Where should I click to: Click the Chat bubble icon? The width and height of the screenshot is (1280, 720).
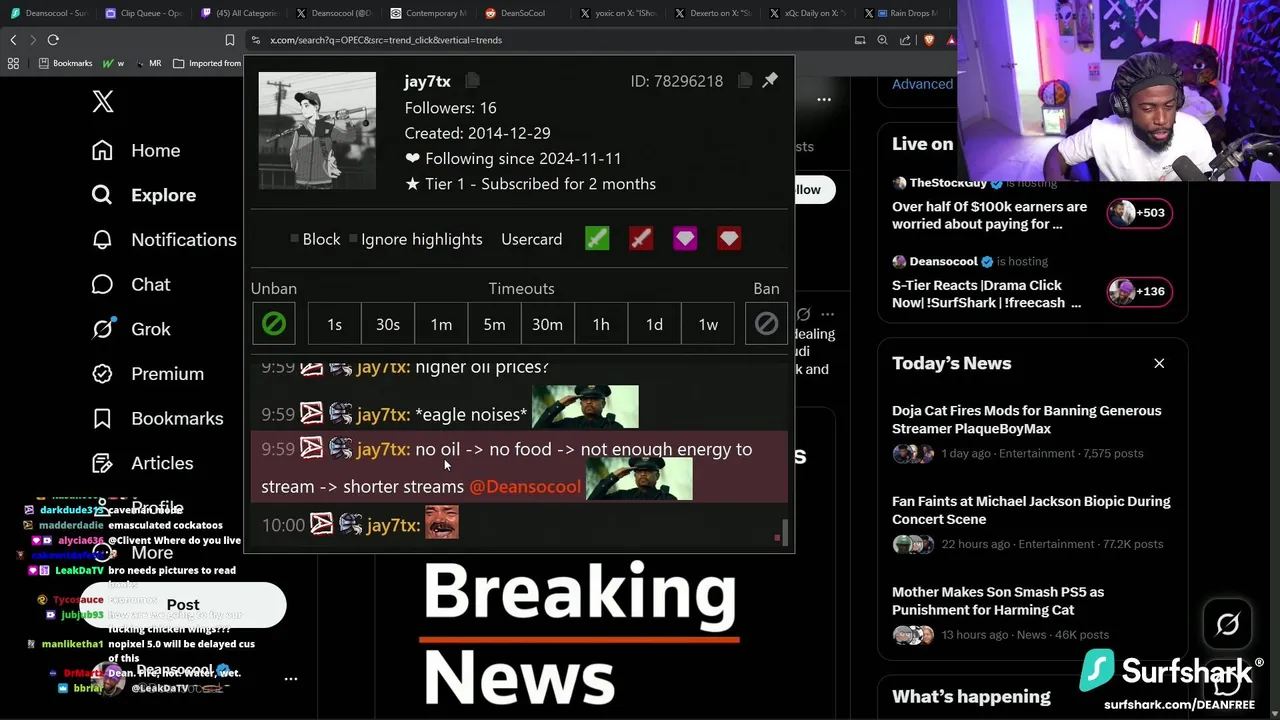point(102,285)
